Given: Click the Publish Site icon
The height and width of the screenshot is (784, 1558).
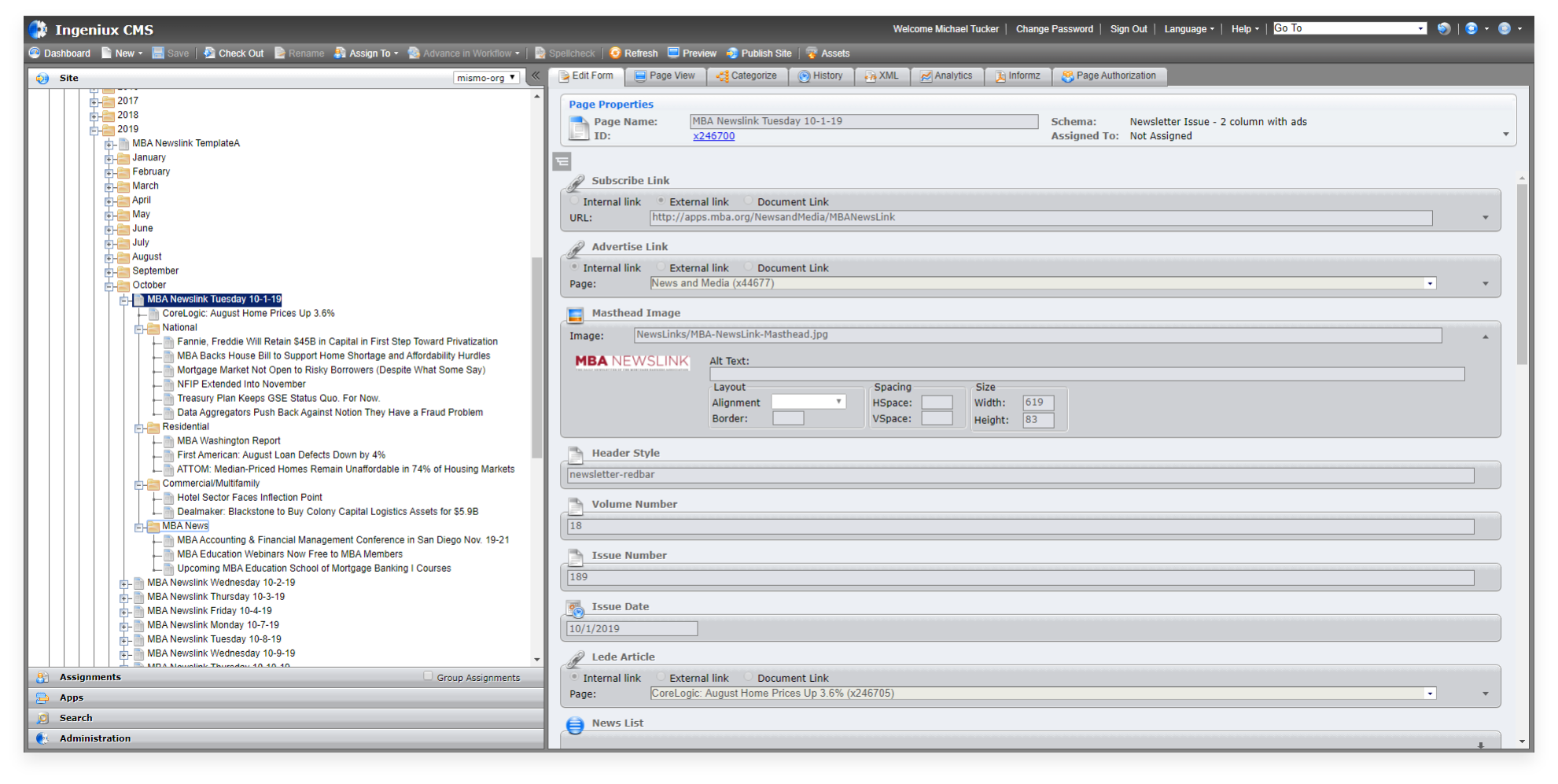Looking at the screenshot, I should pyautogui.click(x=732, y=53).
